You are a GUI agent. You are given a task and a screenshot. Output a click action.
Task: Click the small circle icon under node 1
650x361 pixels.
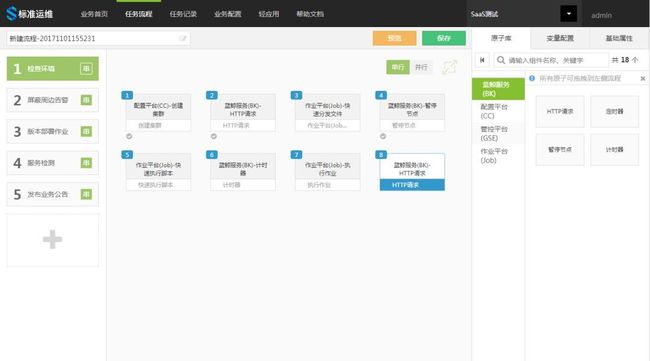pyautogui.click(x=129, y=136)
